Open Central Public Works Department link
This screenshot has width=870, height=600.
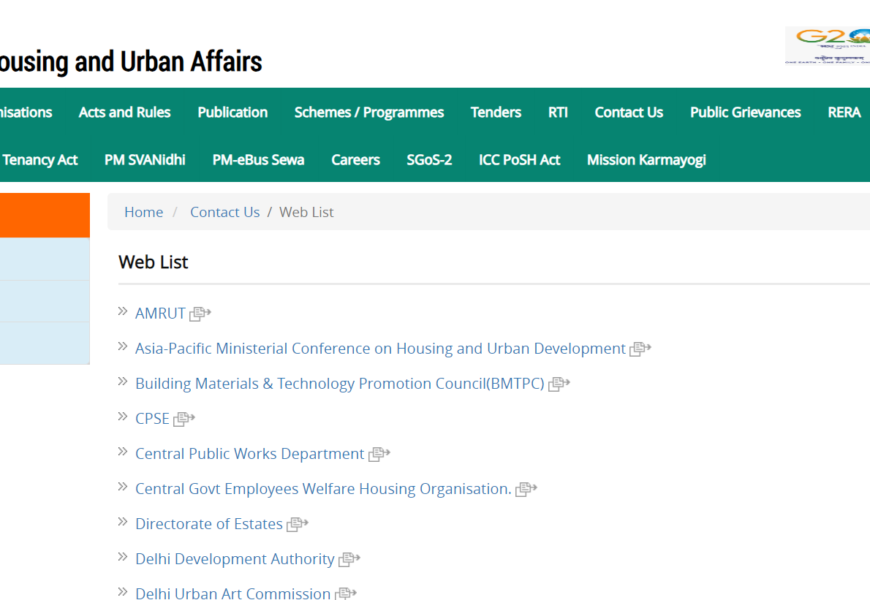[250, 454]
